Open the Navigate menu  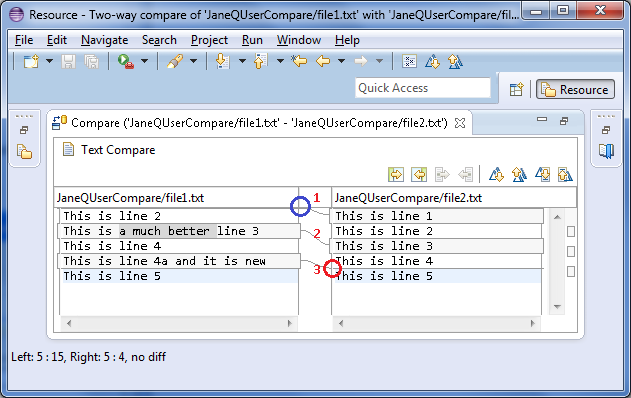105,40
